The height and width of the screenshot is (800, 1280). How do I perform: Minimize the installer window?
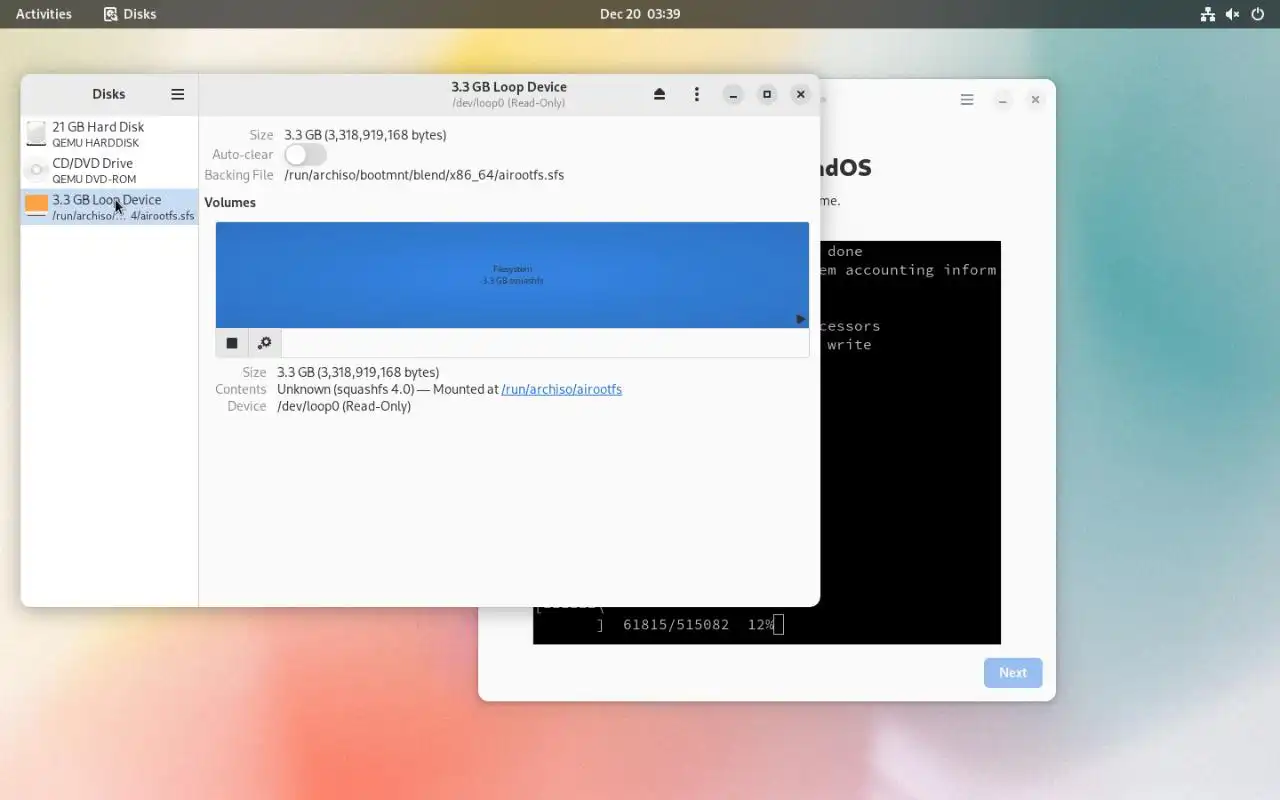[1002, 100]
